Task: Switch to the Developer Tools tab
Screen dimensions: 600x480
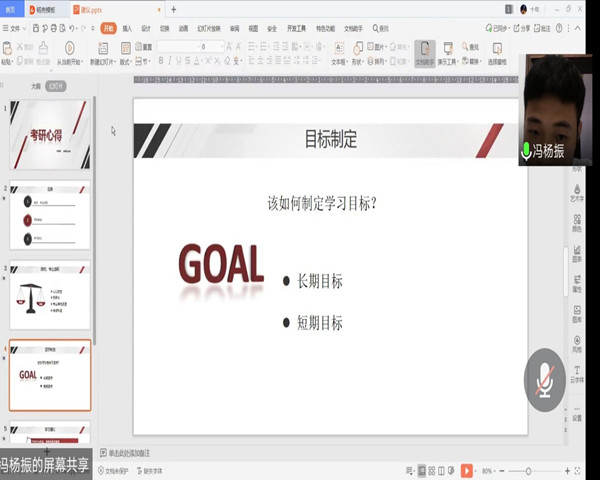Action: click(297, 28)
